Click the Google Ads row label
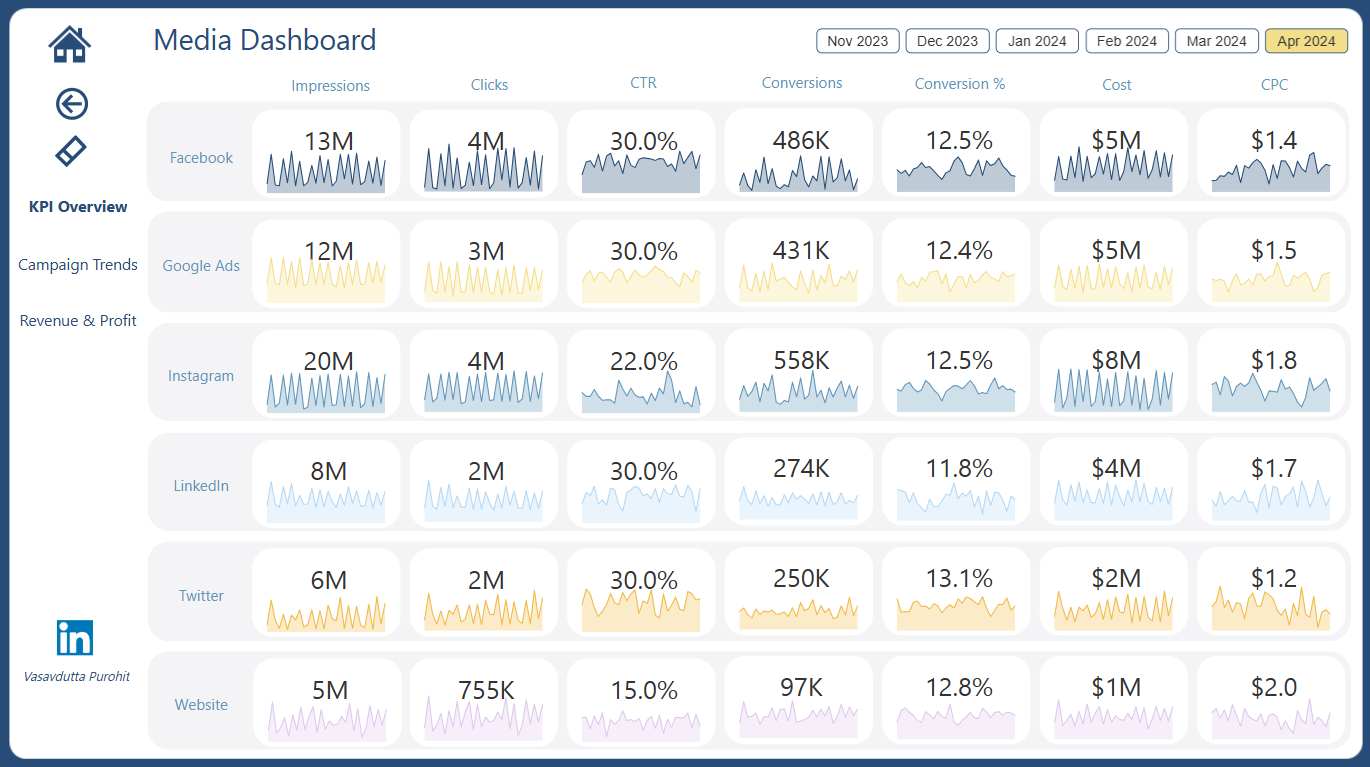Viewport: 1370px width, 767px height. tap(201, 266)
